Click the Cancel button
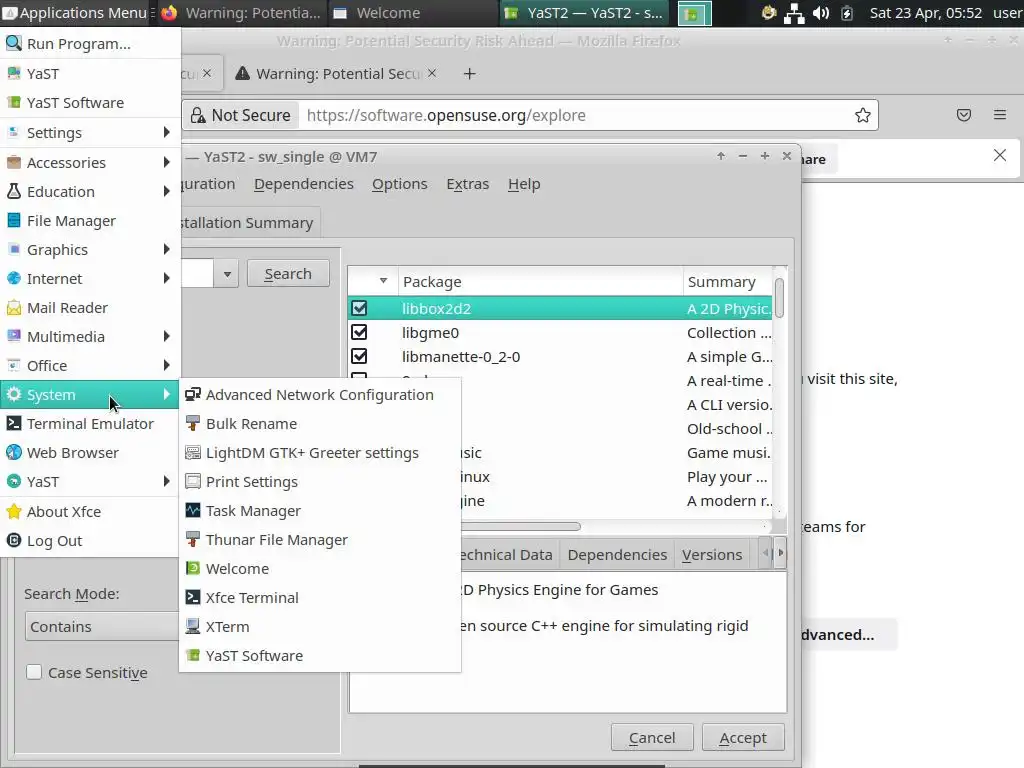 coord(652,737)
